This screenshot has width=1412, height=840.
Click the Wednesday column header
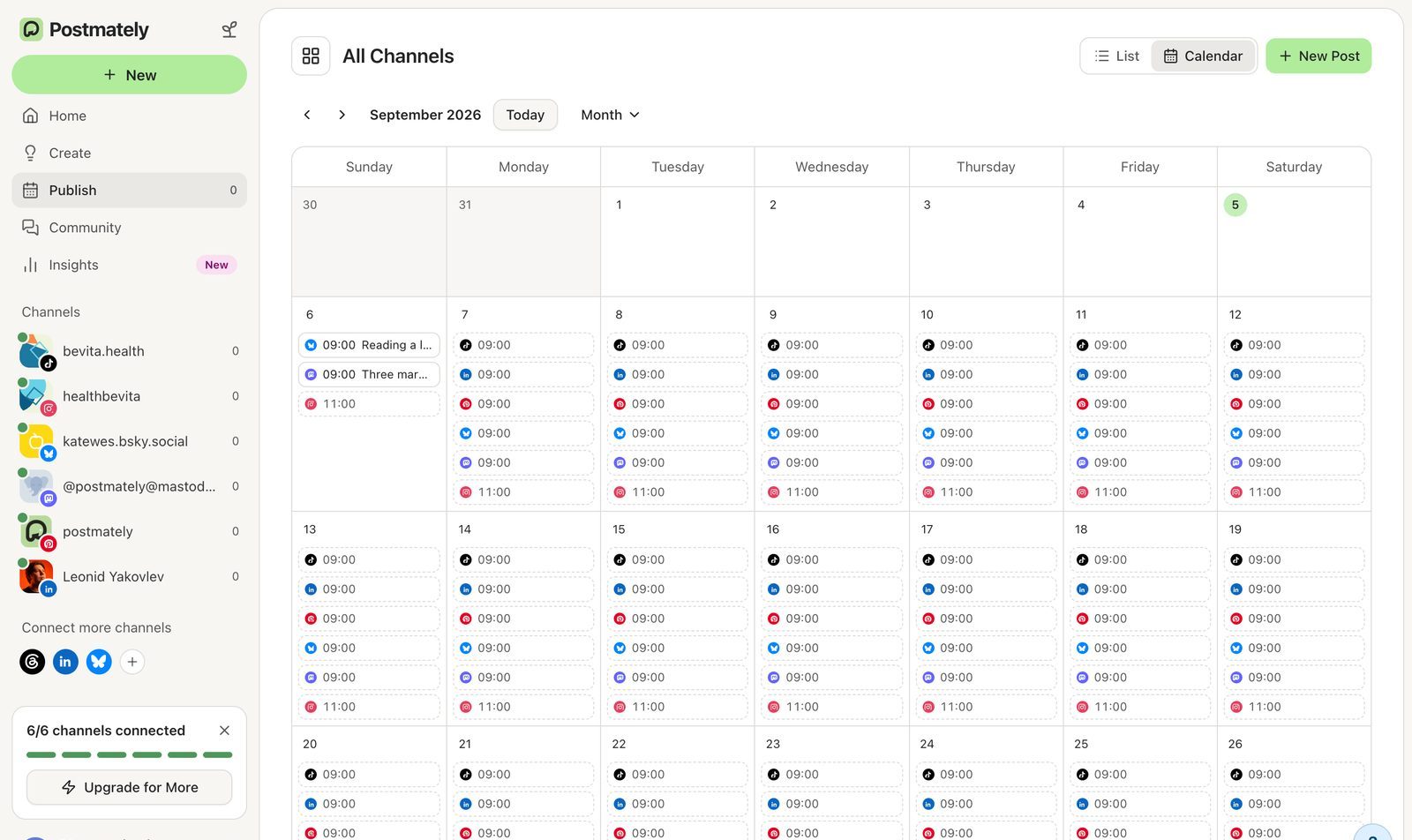click(831, 167)
